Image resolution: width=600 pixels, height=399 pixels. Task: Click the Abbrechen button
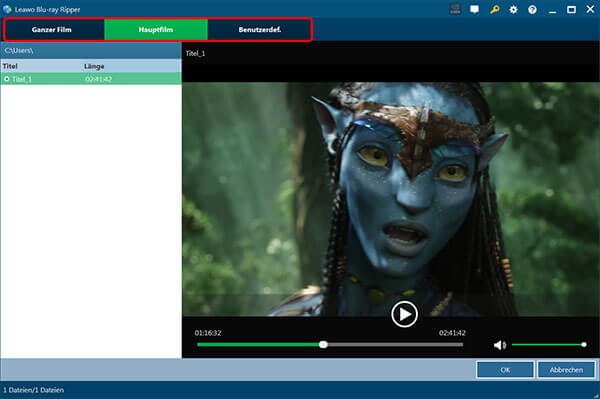[x=566, y=370]
